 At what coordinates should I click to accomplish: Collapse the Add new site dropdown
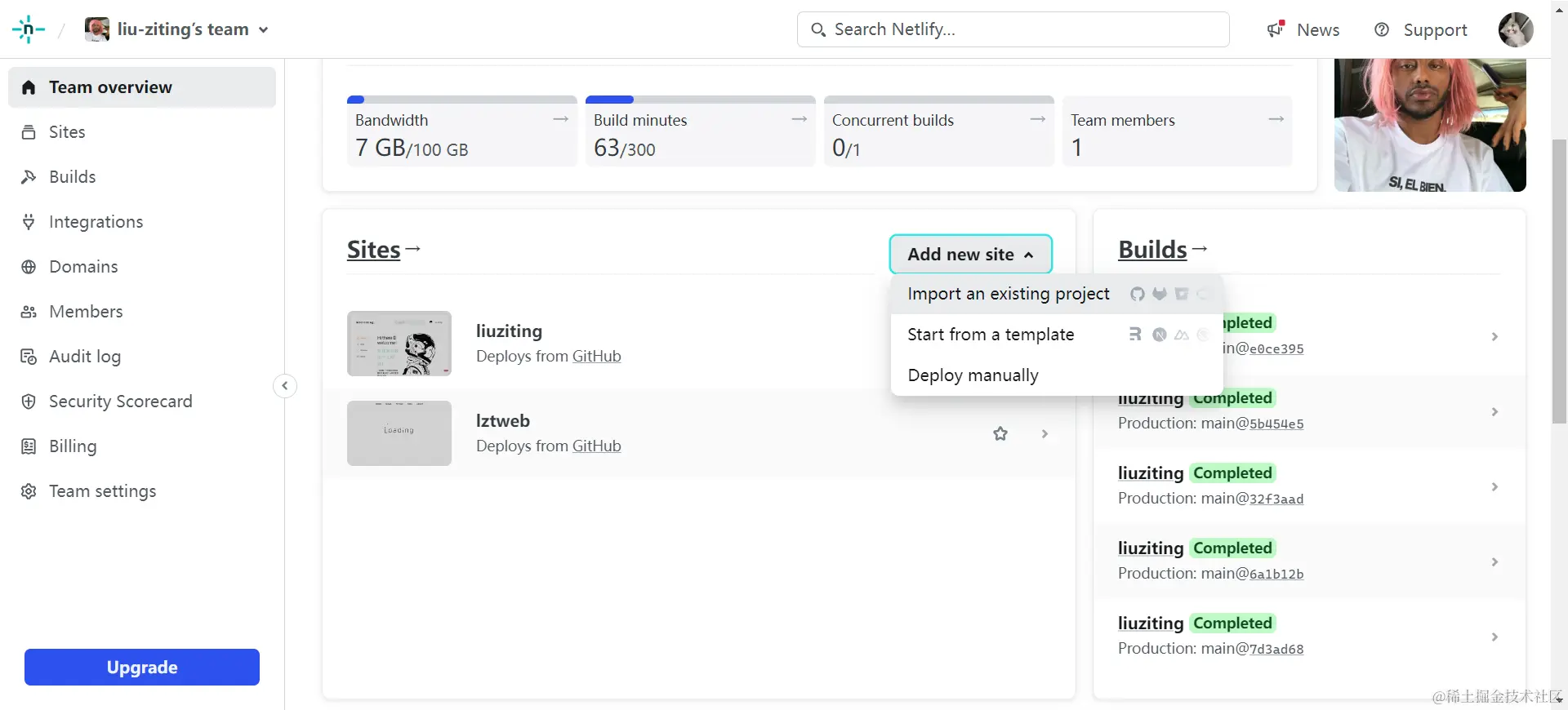click(970, 255)
